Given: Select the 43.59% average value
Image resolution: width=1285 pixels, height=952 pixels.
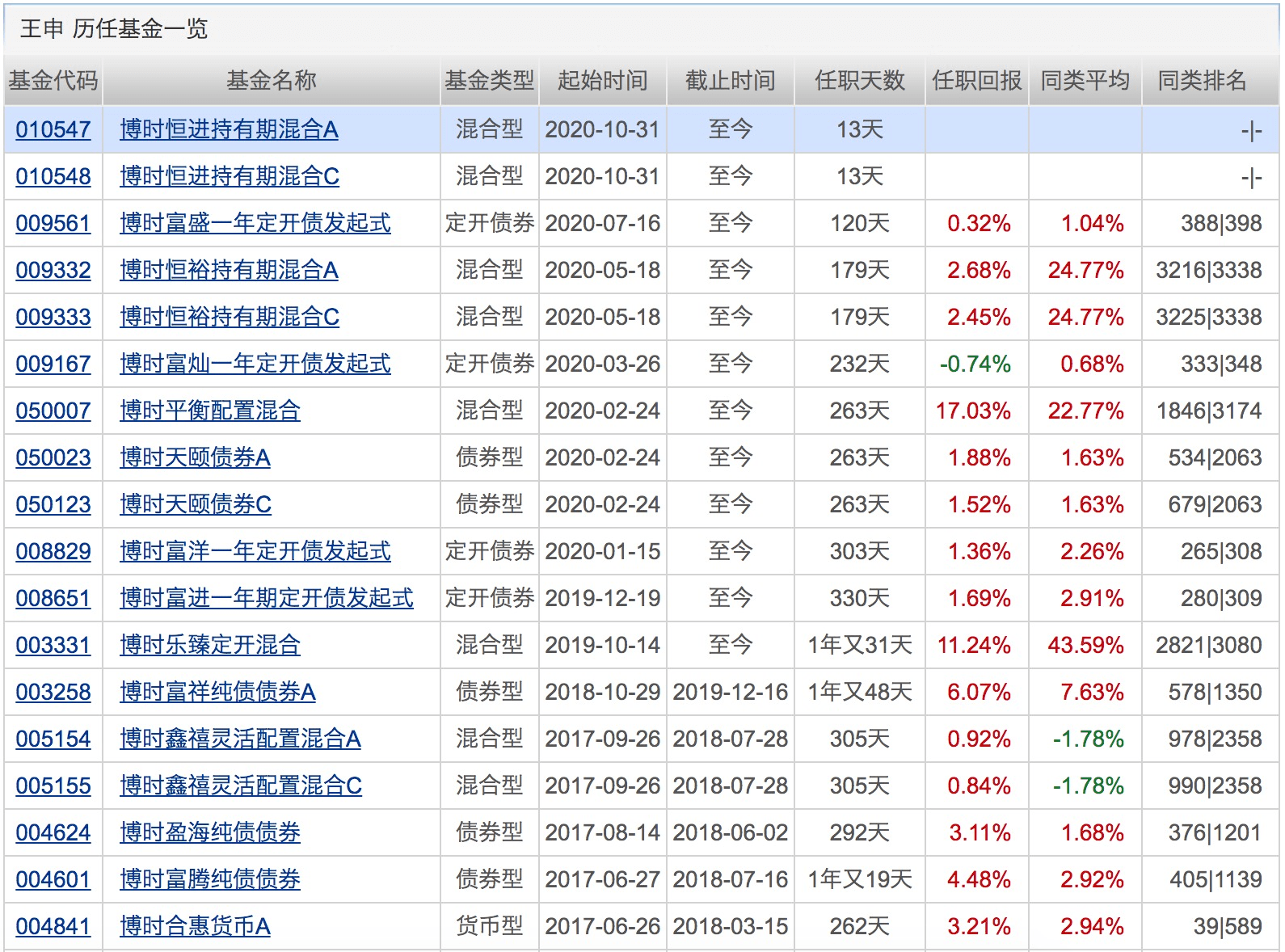Looking at the screenshot, I should click(x=1085, y=645).
